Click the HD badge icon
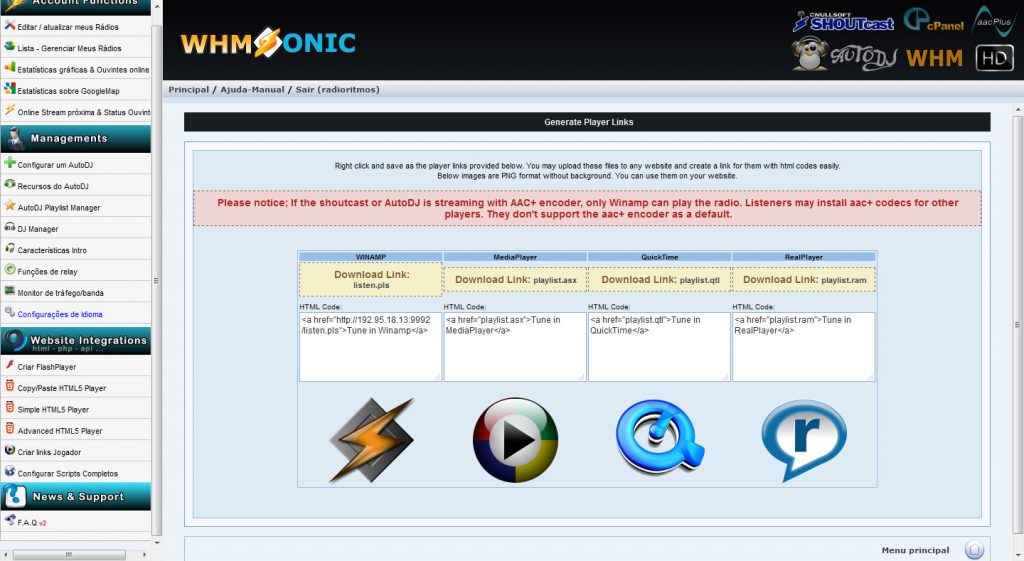This screenshot has width=1024, height=561. 994,58
